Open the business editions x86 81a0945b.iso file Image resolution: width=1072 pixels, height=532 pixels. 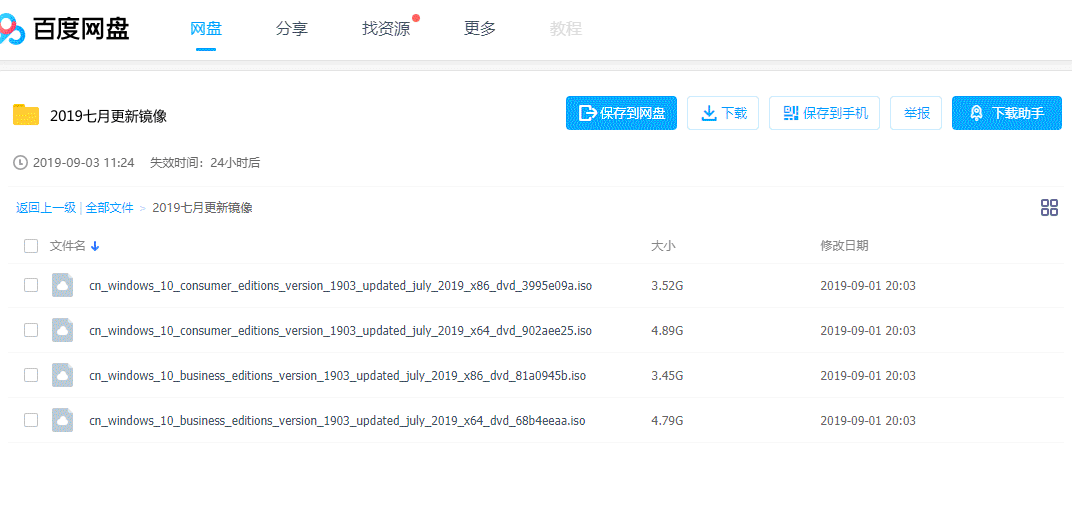(338, 375)
